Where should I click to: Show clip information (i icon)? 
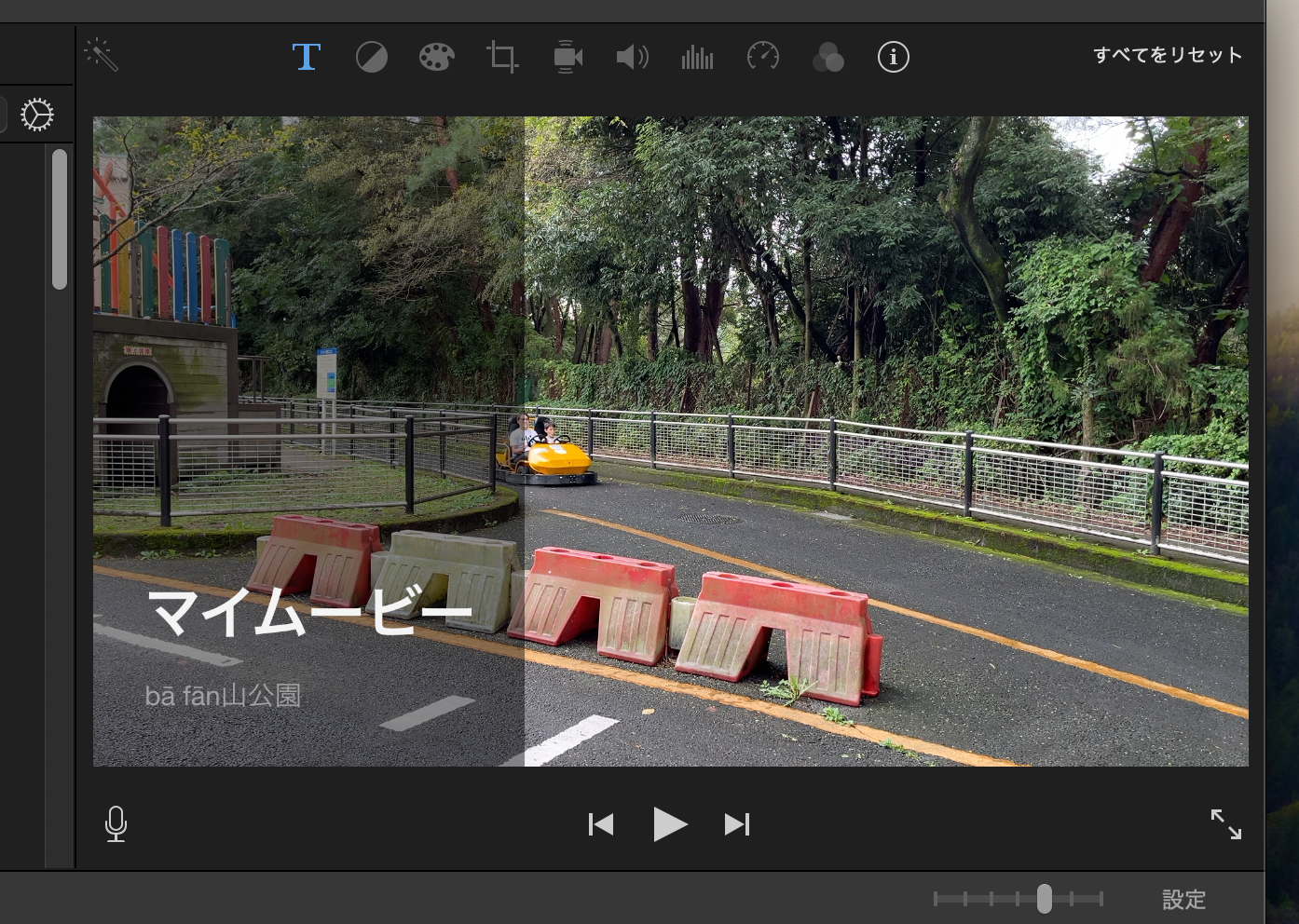point(893,58)
